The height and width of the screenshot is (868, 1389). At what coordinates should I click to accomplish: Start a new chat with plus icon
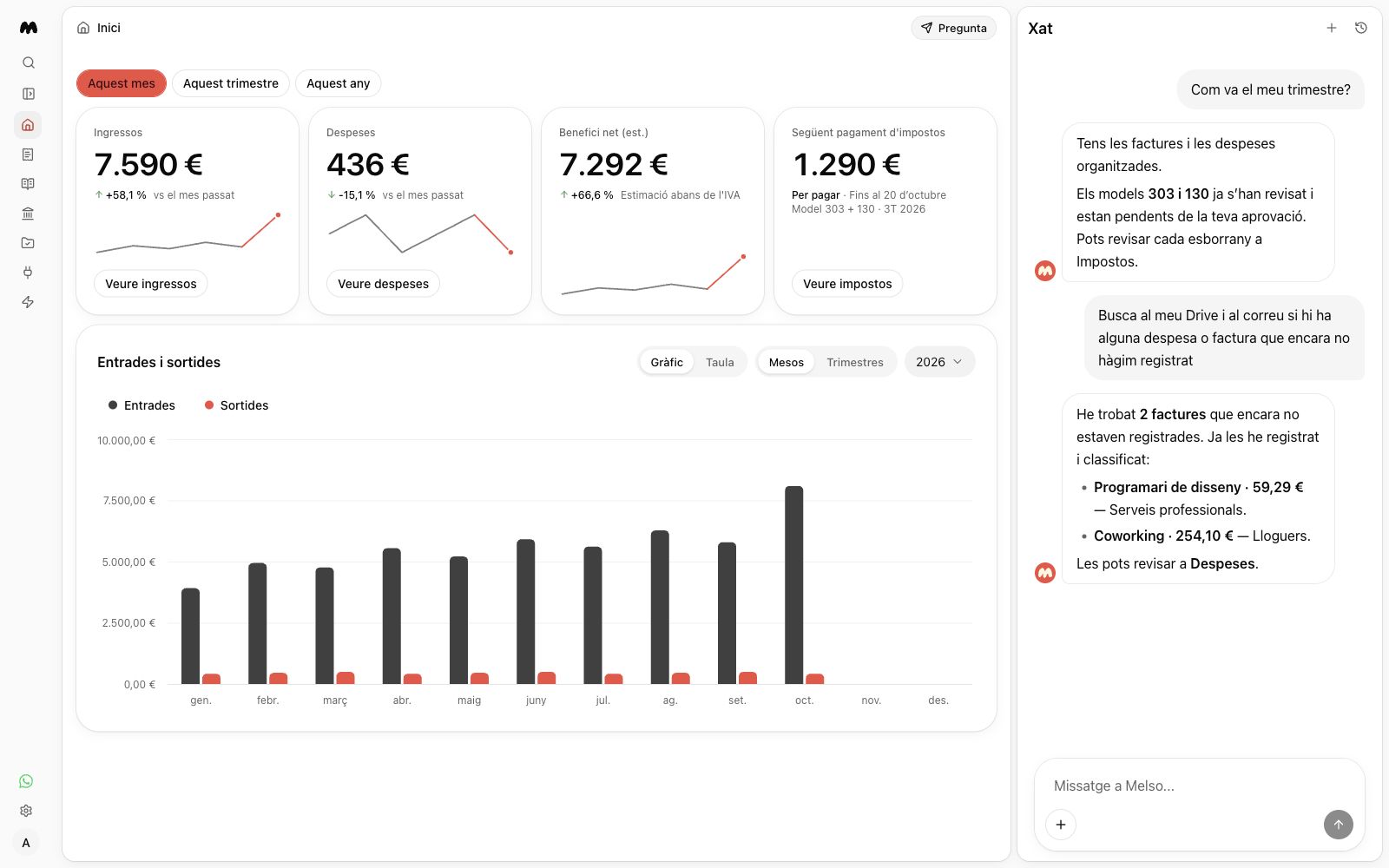[x=1331, y=28]
